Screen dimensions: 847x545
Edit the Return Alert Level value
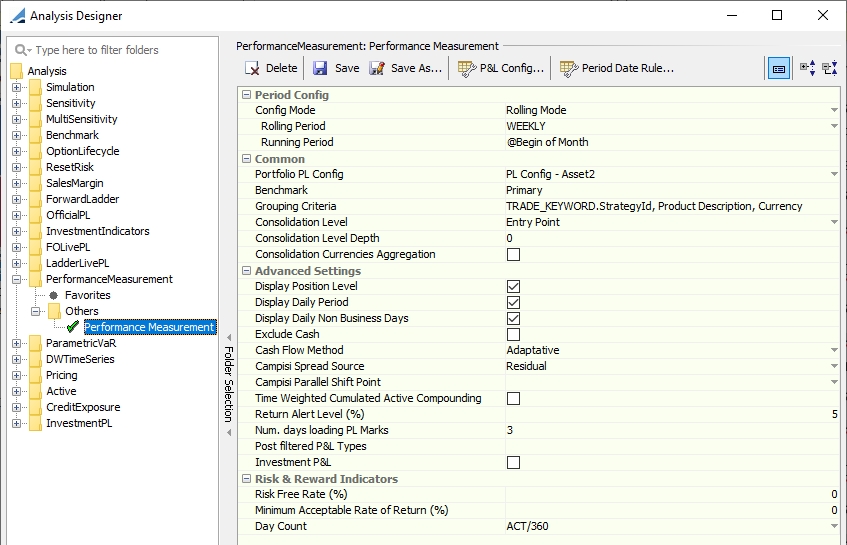pos(672,414)
